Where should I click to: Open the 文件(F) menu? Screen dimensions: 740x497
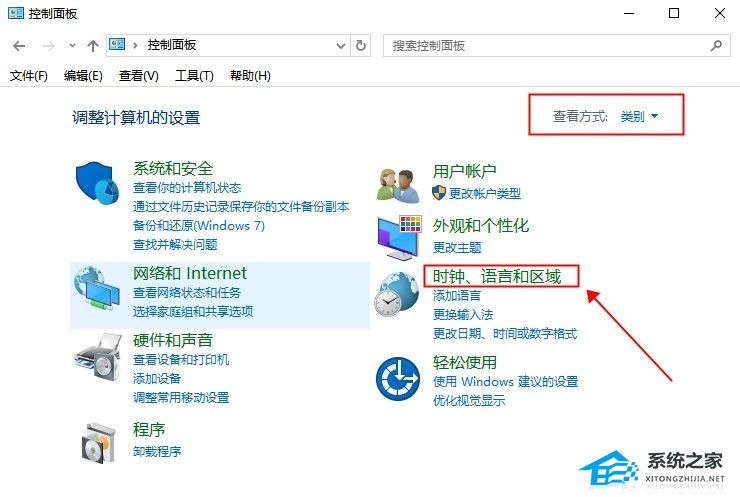click(x=28, y=76)
